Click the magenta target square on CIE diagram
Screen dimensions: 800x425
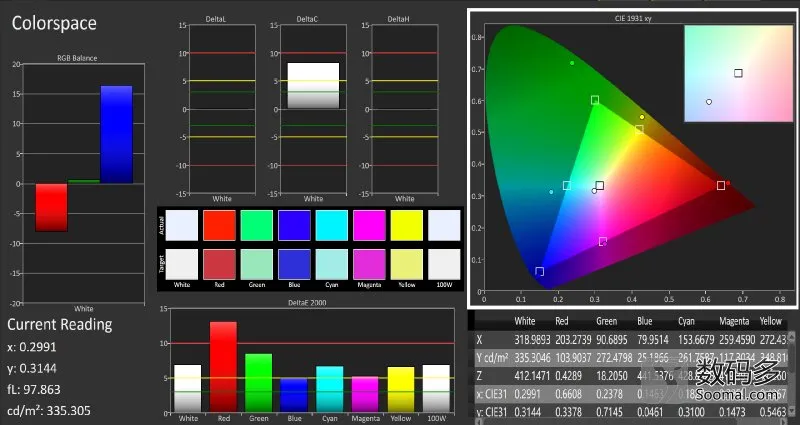click(603, 241)
